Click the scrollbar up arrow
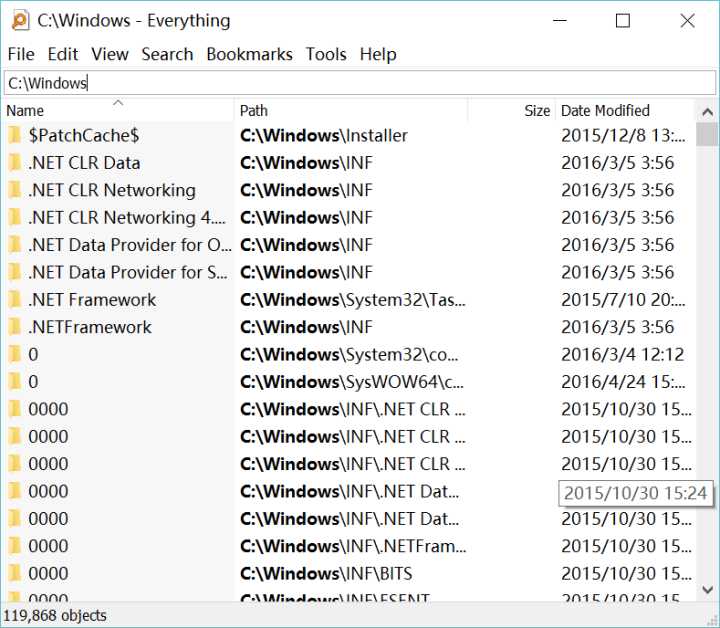Screen dimensions: 720x628 708,112
